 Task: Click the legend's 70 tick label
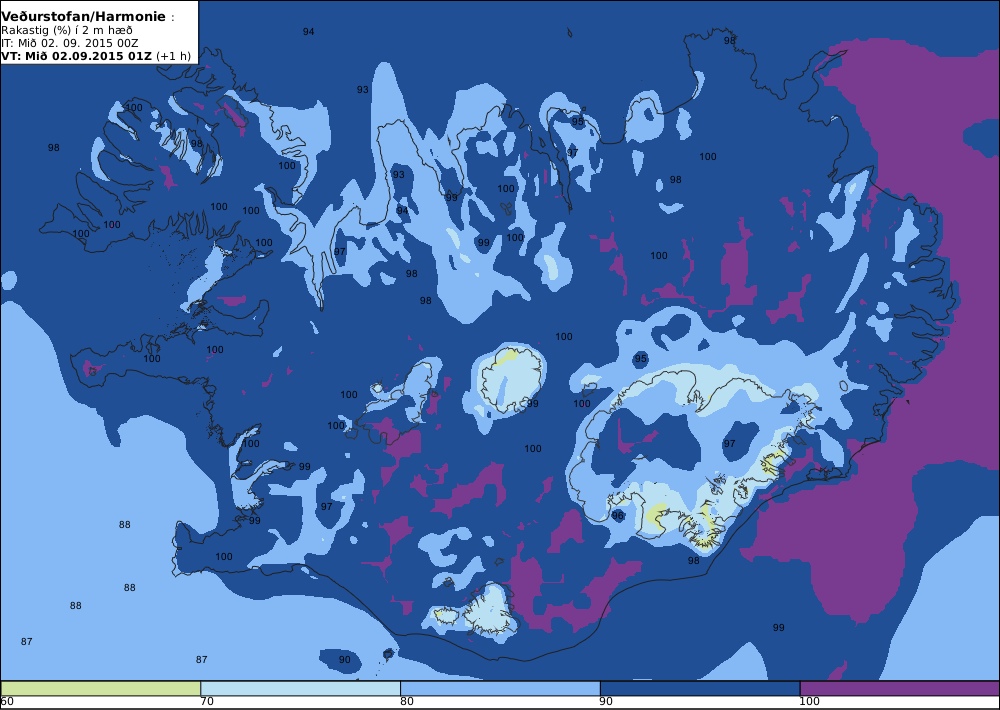(207, 702)
